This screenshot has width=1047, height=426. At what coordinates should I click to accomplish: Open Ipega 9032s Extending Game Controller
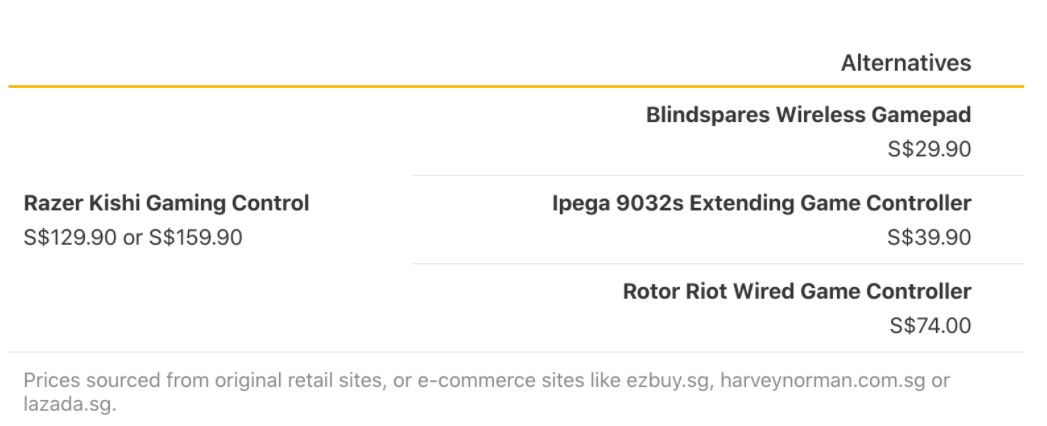761,203
